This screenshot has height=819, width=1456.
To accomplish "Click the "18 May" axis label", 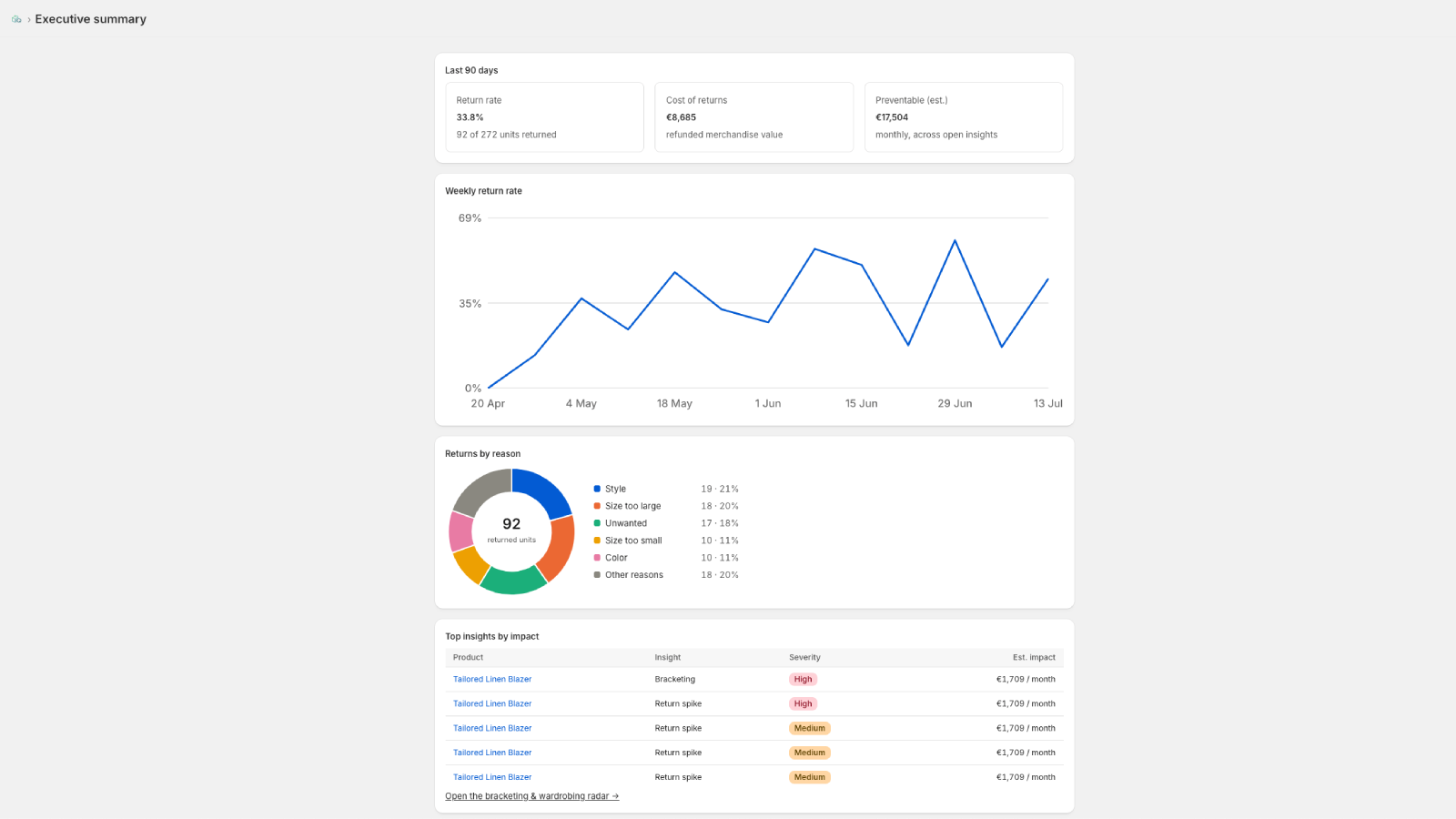I will (674, 403).
